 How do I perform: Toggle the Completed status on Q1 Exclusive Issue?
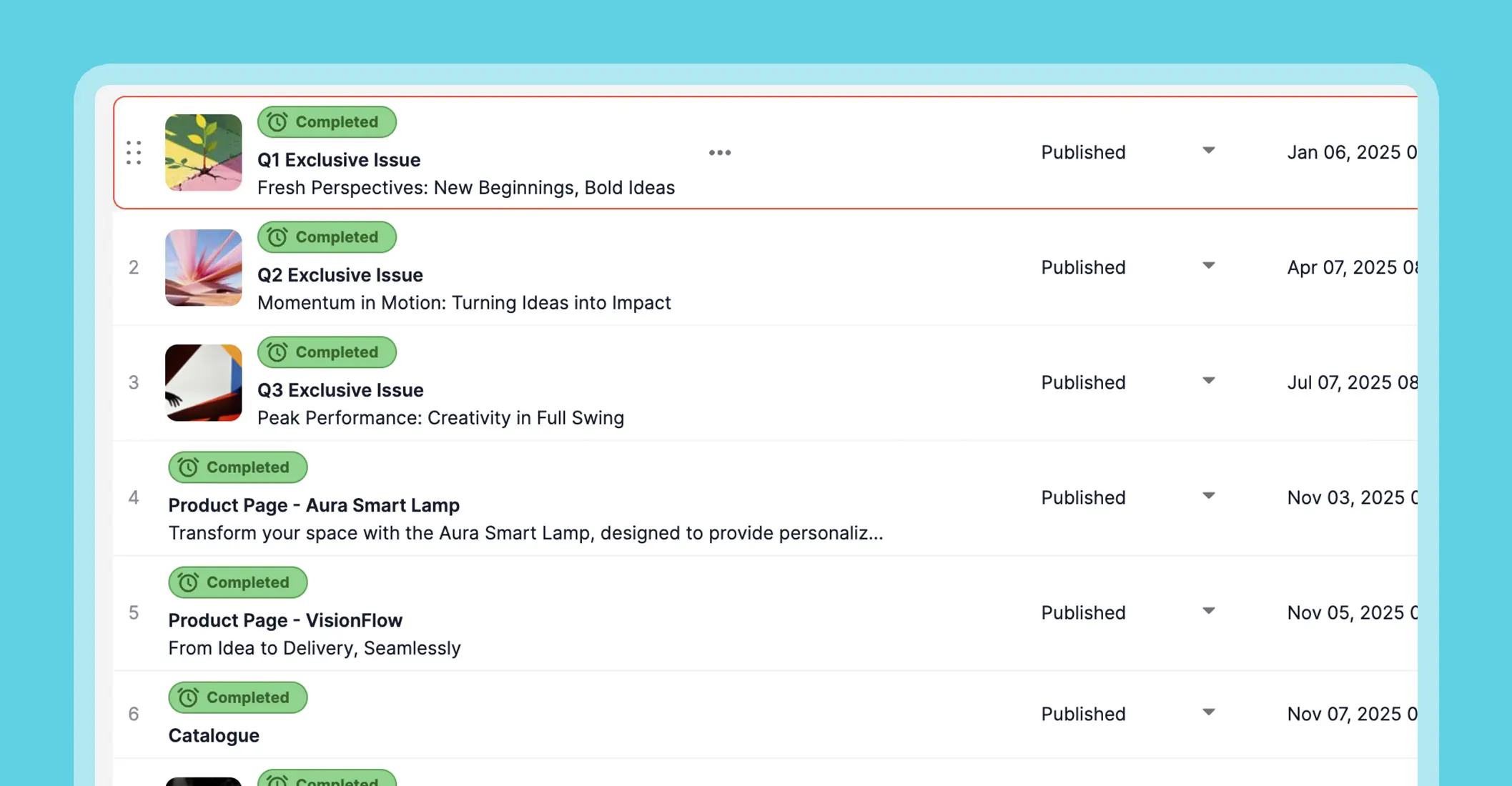point(327,122)
